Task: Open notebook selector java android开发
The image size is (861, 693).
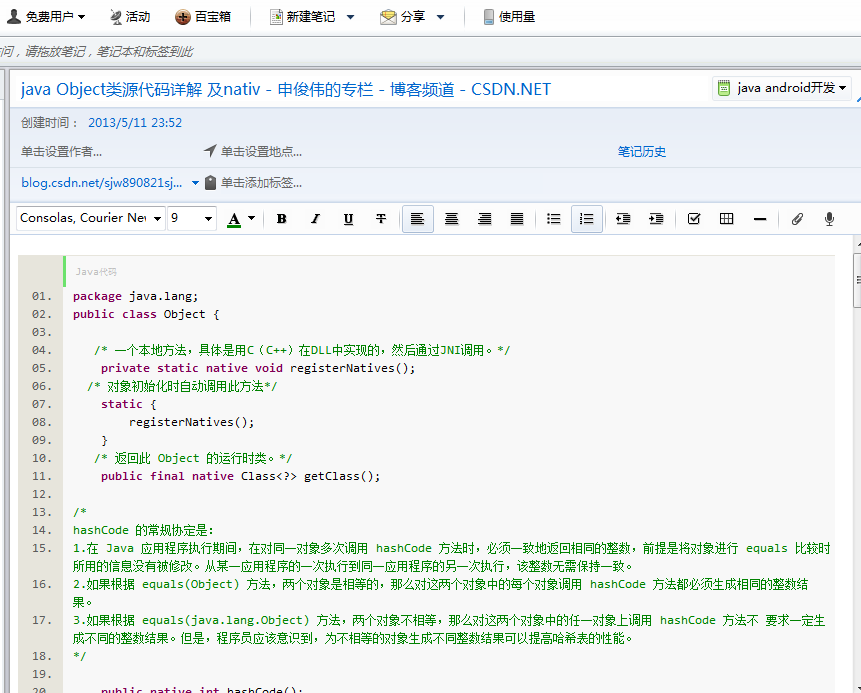Action: pos(781,88)
